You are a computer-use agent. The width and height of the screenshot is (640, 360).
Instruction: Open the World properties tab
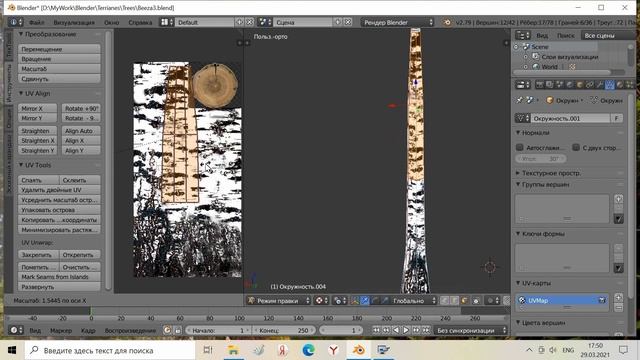tap(569, 85)
